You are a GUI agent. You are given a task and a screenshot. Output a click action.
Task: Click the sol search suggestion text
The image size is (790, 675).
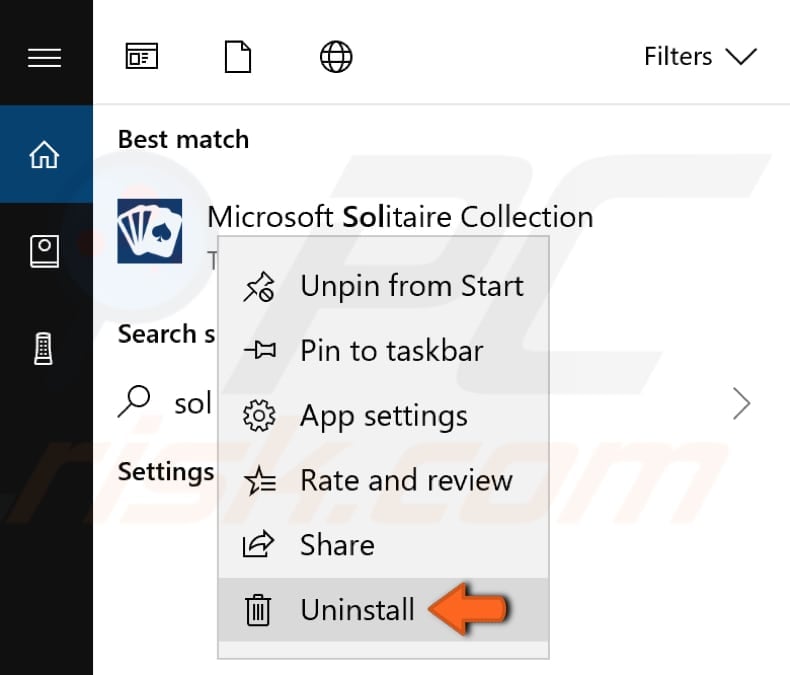click(193, 404)
